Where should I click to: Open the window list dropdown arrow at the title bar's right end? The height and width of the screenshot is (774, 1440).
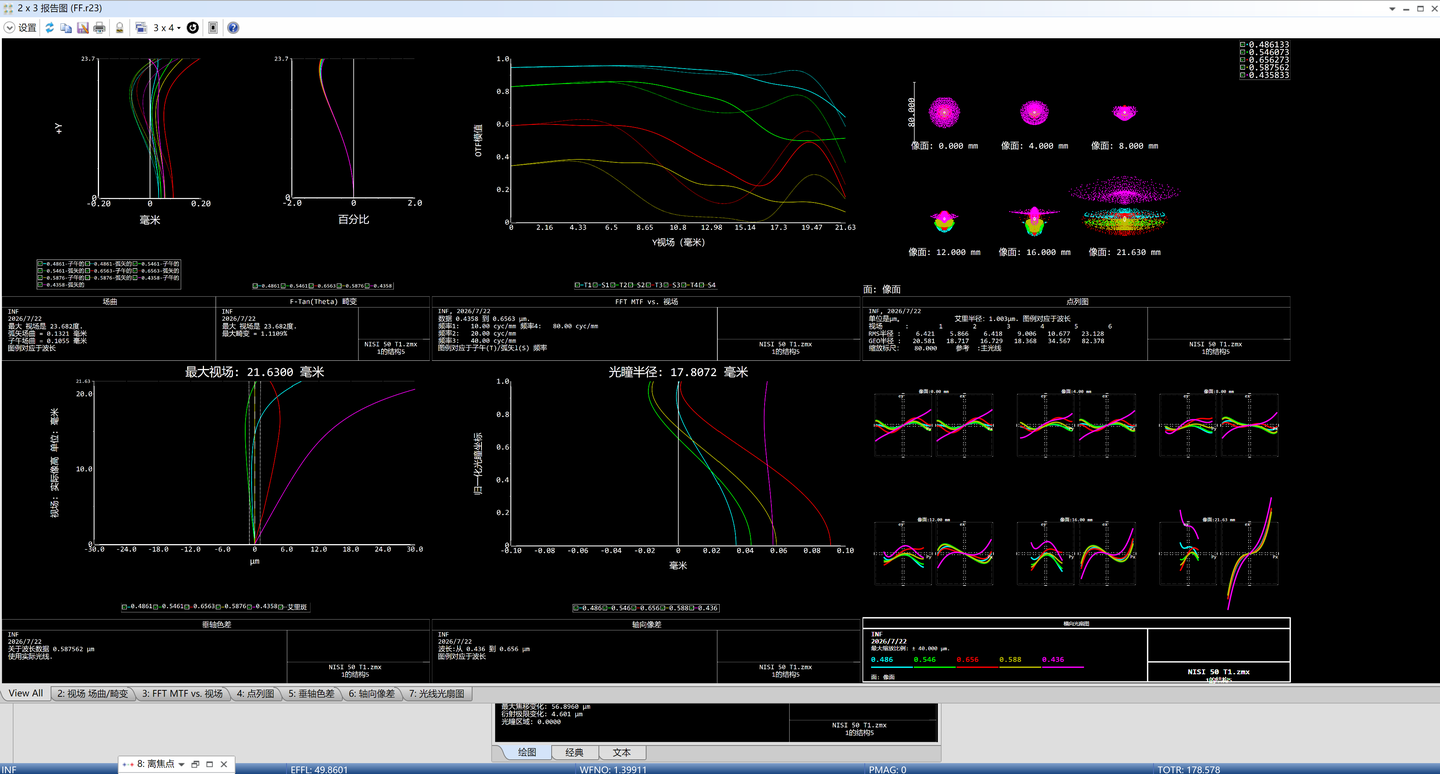tap(1393, 8)
